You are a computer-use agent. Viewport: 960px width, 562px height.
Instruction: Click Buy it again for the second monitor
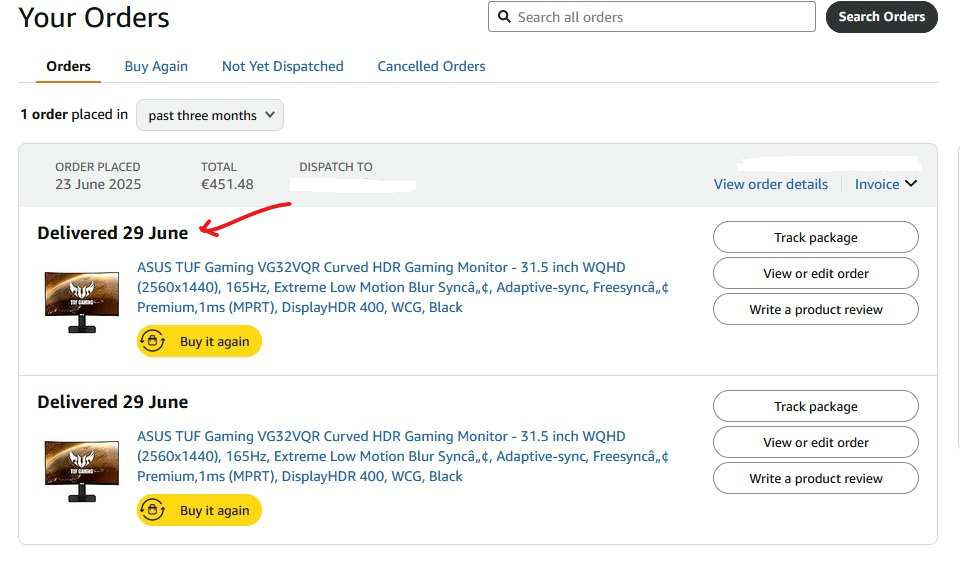[x=199, y=510]
